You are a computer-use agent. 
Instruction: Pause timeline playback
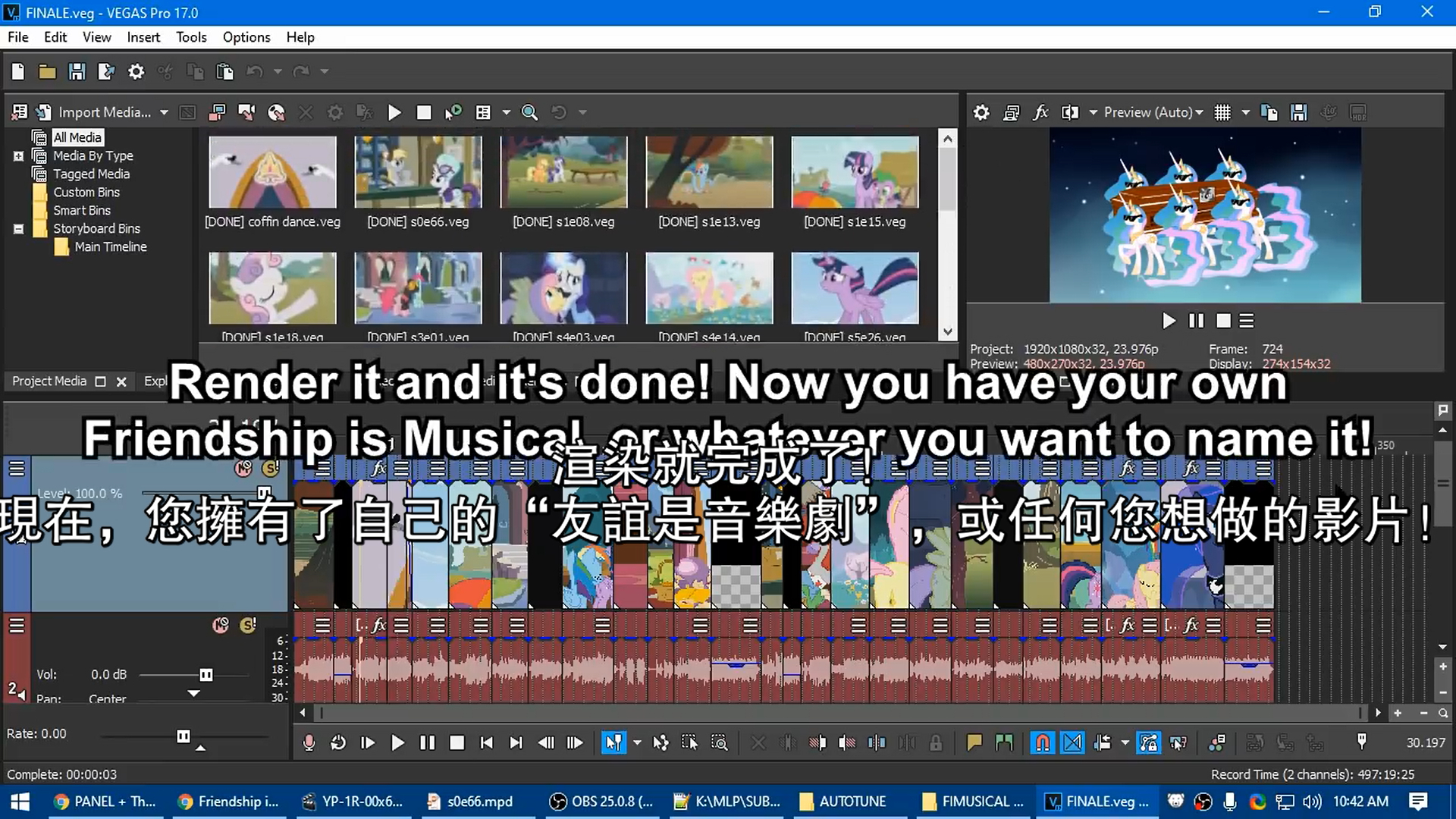click(427, 742)
